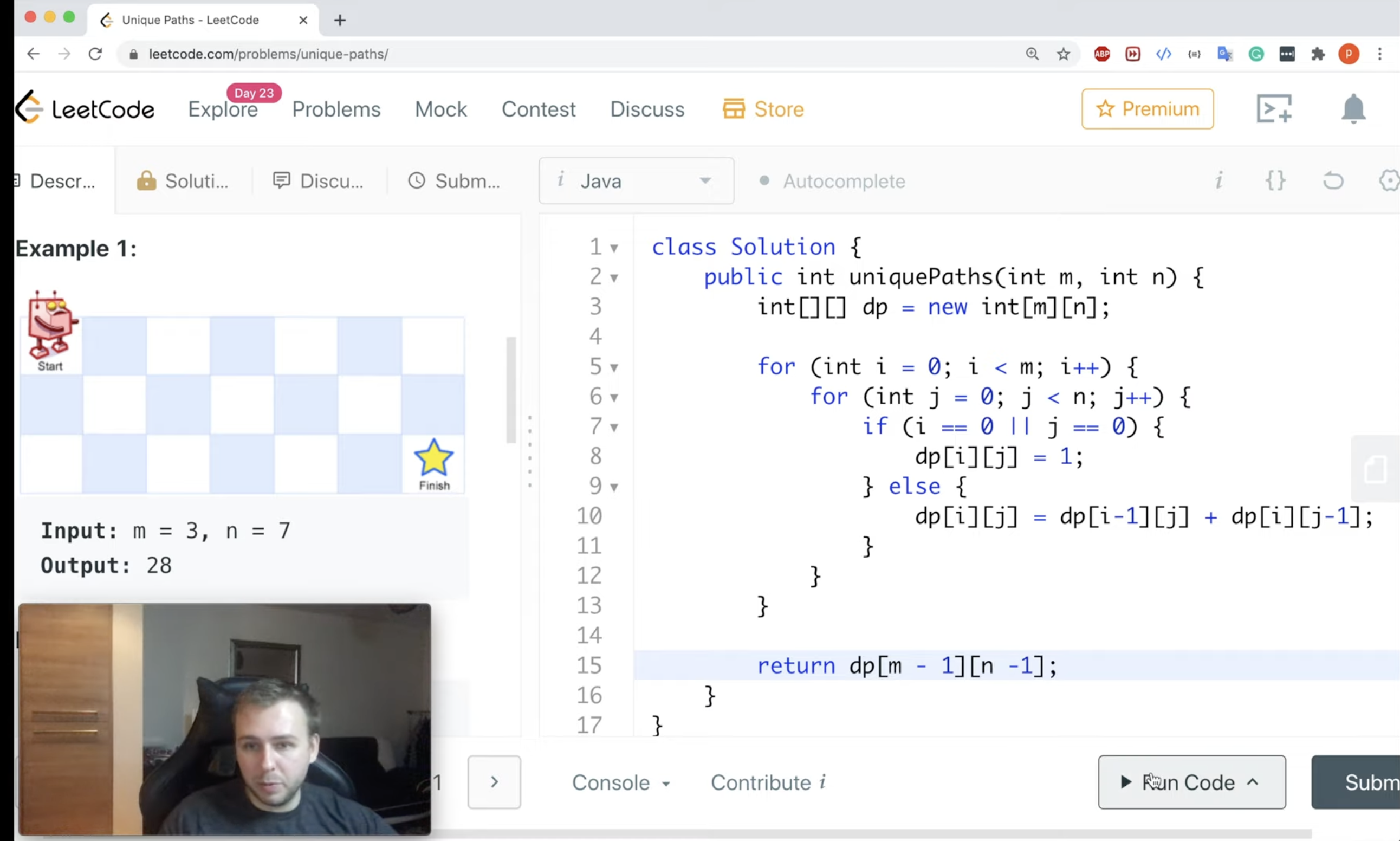Click the Chrome extensions puzzle icon
1400x841 pixels.
[x=1318, y=54]
